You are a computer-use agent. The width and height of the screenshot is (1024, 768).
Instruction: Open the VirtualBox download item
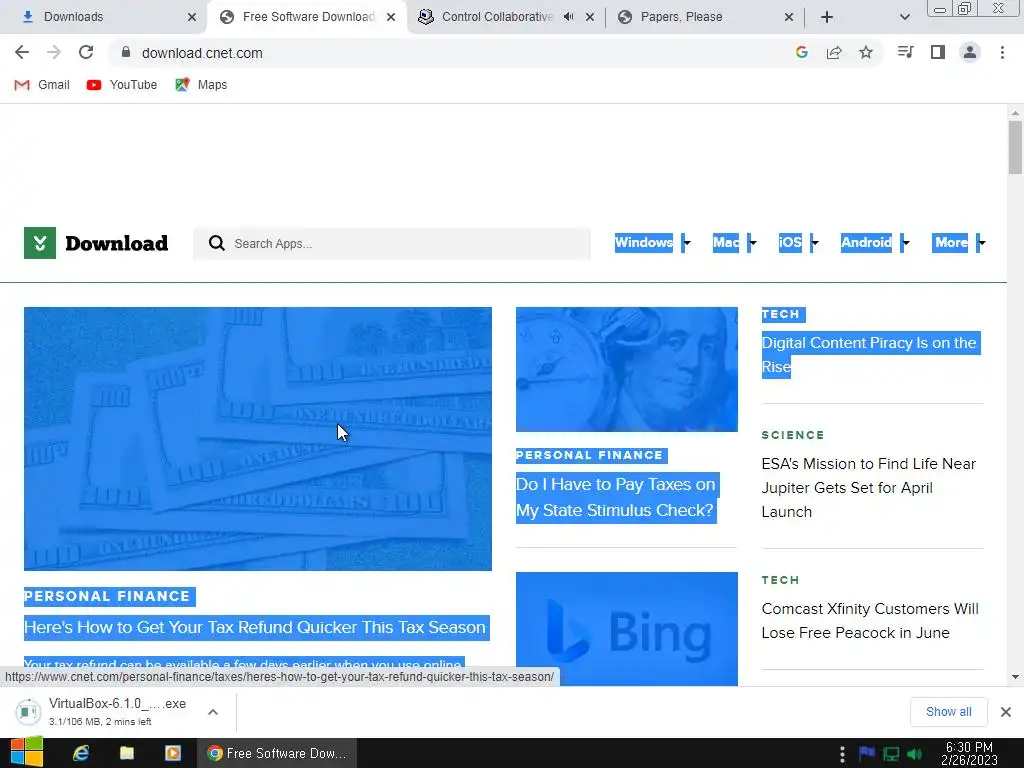104,712
